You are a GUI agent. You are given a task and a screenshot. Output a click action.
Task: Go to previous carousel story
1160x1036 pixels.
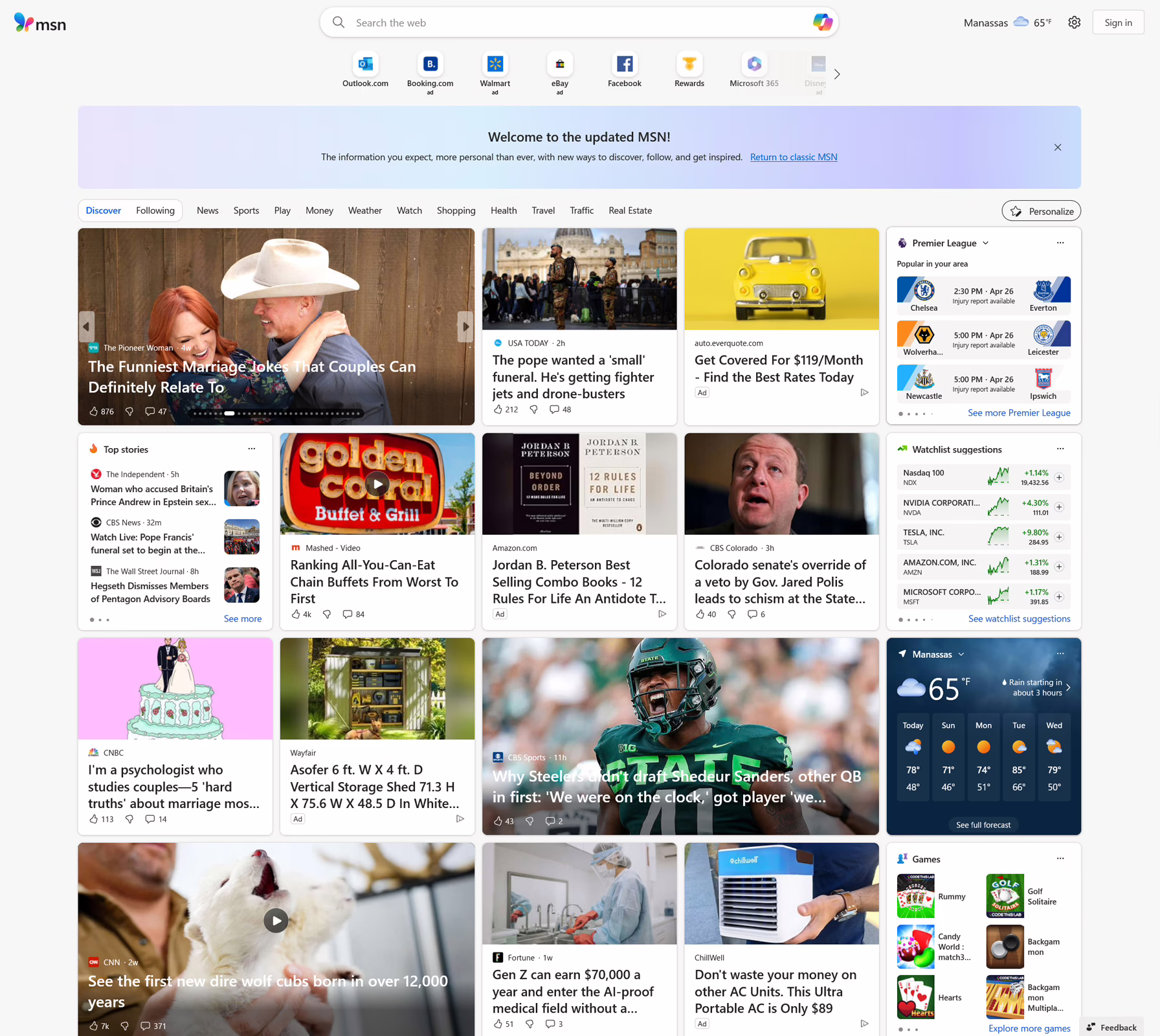coord(86,327)
